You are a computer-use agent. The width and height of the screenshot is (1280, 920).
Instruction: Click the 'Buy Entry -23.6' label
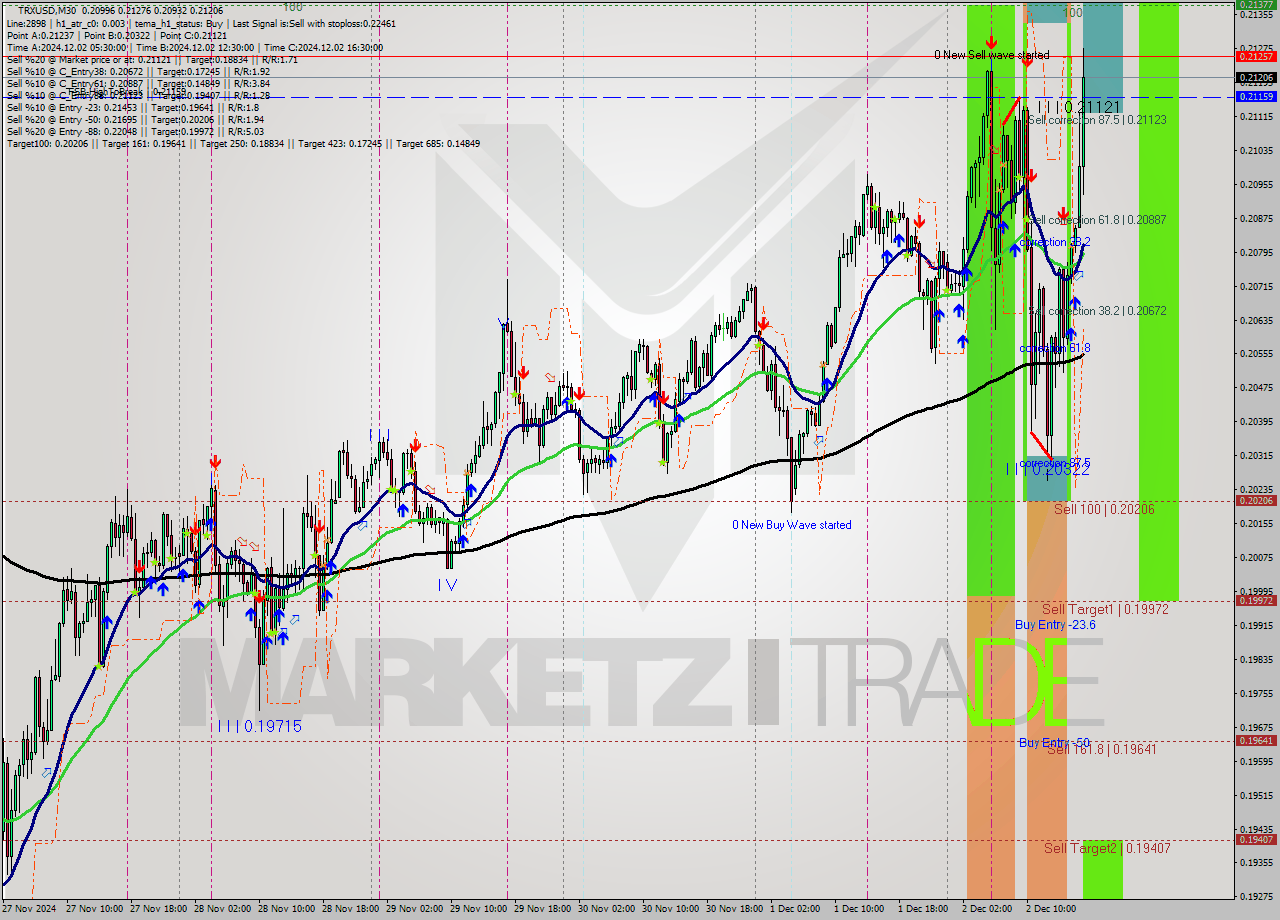click(x=1055, y=625)
